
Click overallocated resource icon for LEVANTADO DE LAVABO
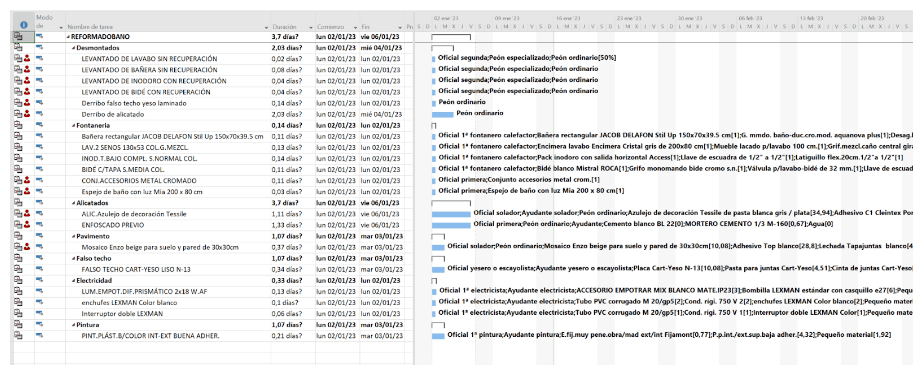point(27,59)
